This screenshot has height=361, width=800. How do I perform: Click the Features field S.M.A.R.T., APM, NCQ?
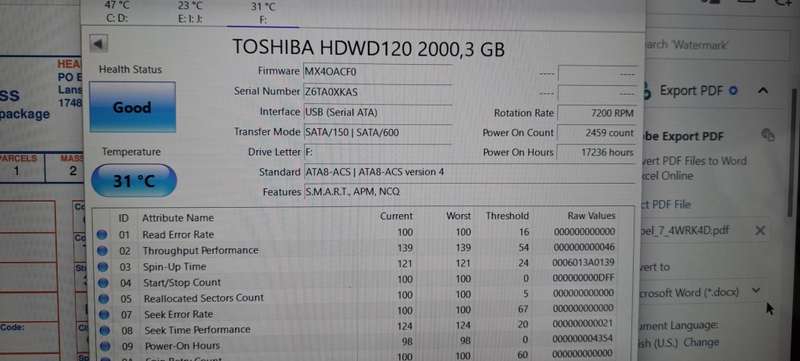click(x=469, y=192)
